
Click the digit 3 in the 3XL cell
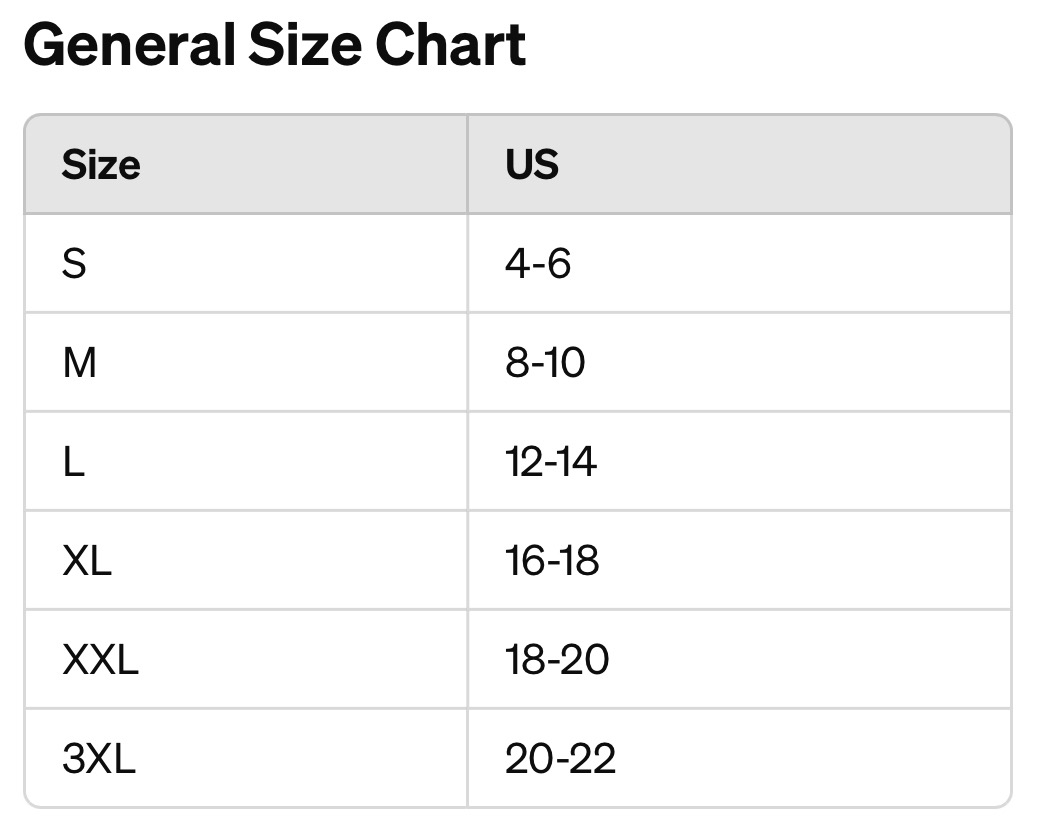click(x=72, y=759)
